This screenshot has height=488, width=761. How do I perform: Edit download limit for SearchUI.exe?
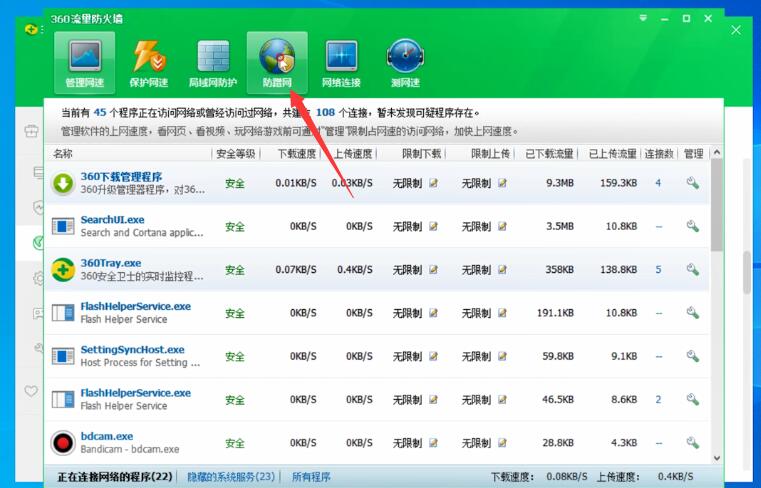click(433, 226)
